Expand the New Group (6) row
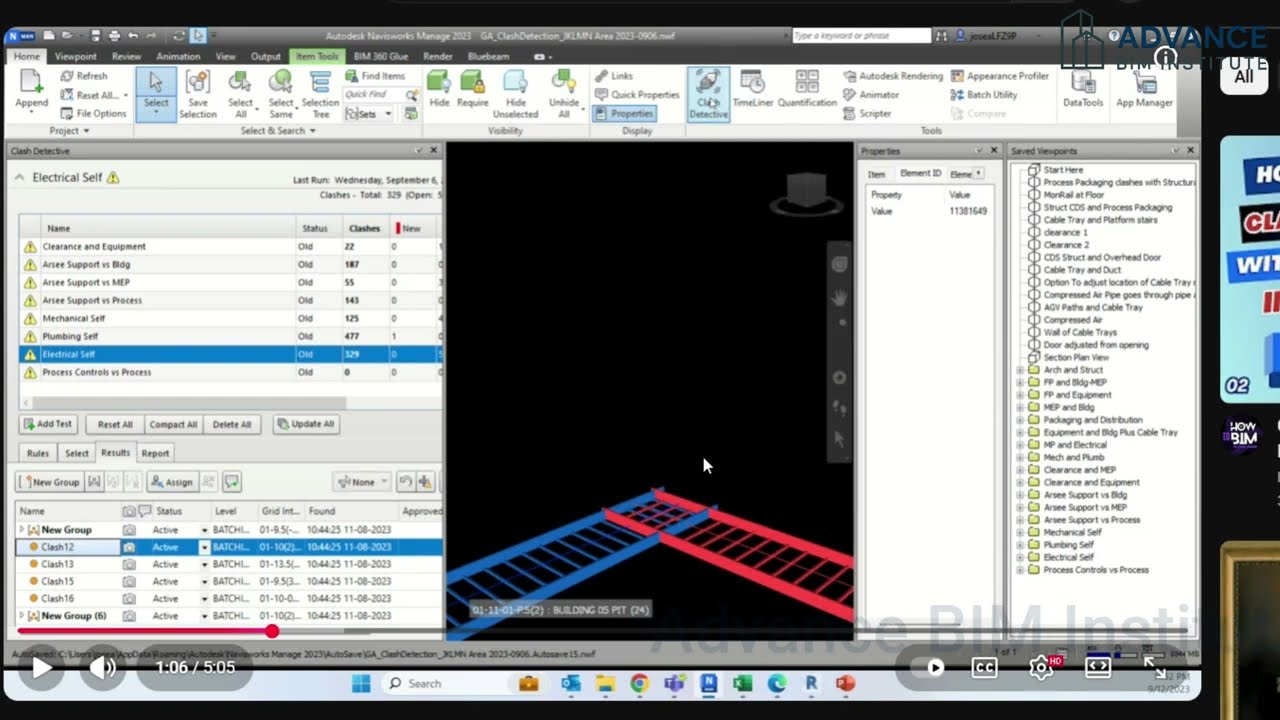This screenshot has height=720, width=1280. (22, 616)
